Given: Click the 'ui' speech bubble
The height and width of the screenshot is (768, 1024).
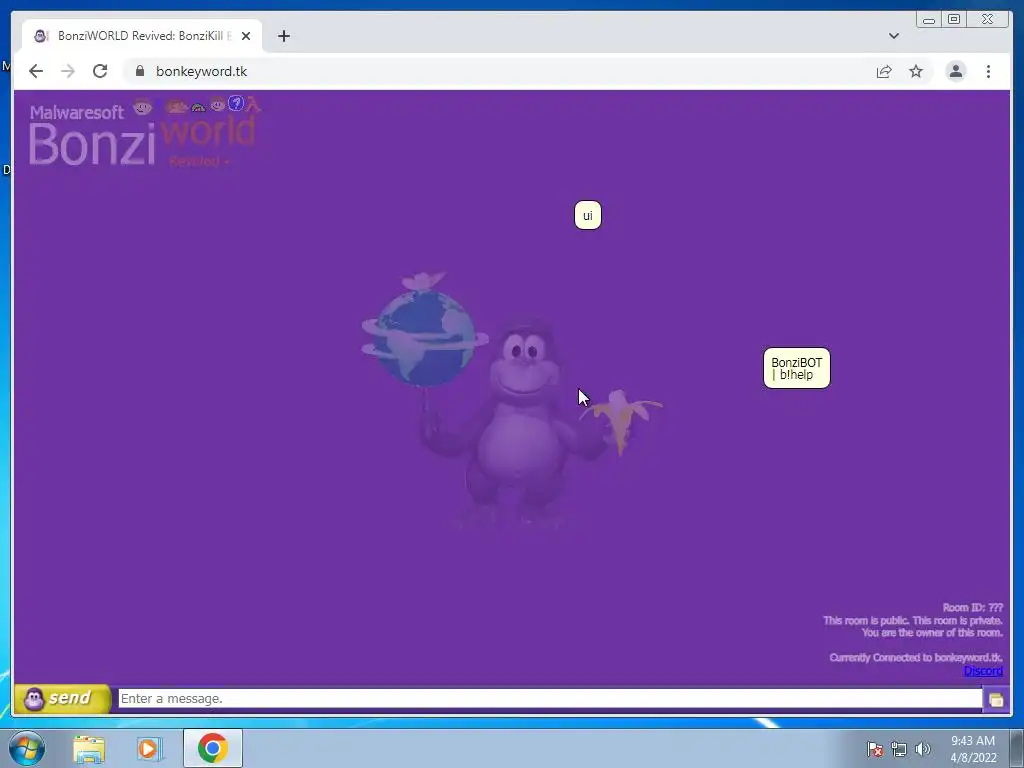Looking at the screenshot, I should pyautogui.click(x=588, y=216).
